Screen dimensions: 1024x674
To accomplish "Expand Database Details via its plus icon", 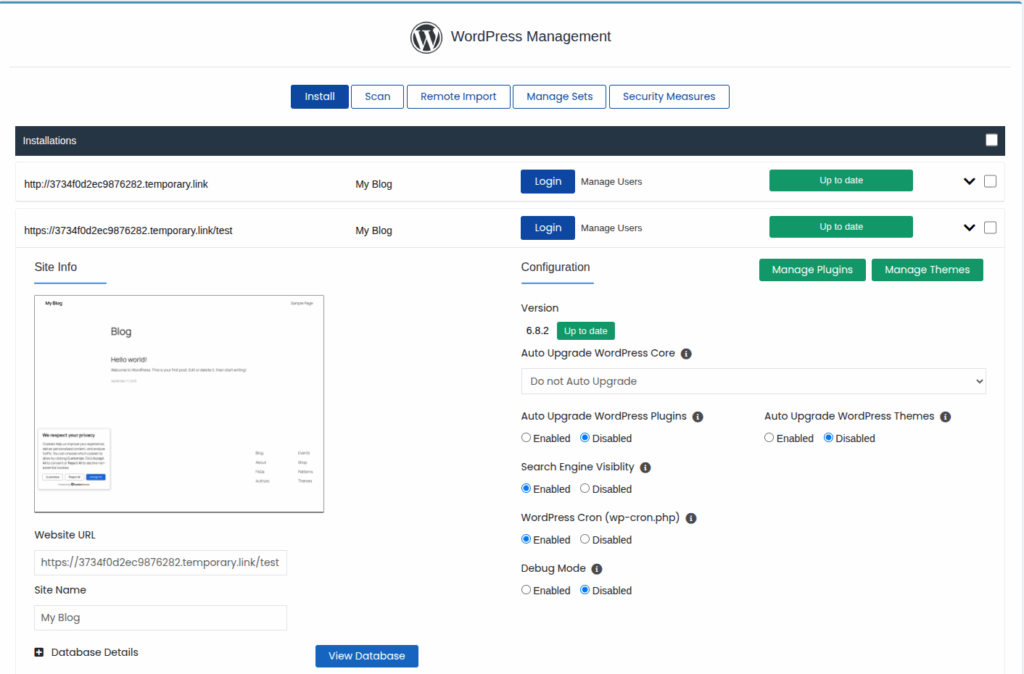I will (38, 652).
